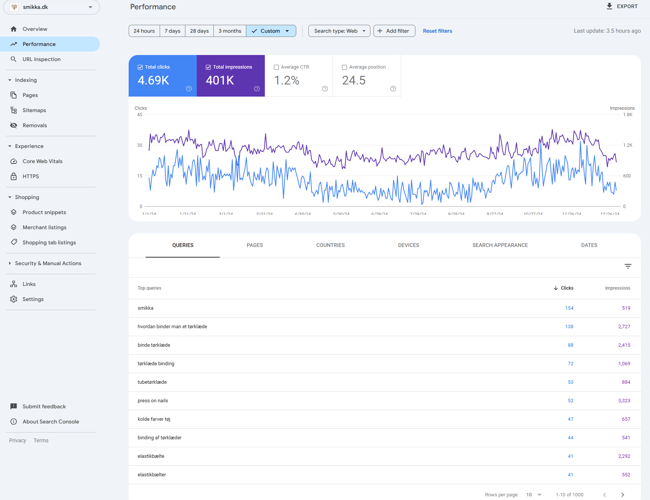Open the URL inspection search icon

point(14,59)
